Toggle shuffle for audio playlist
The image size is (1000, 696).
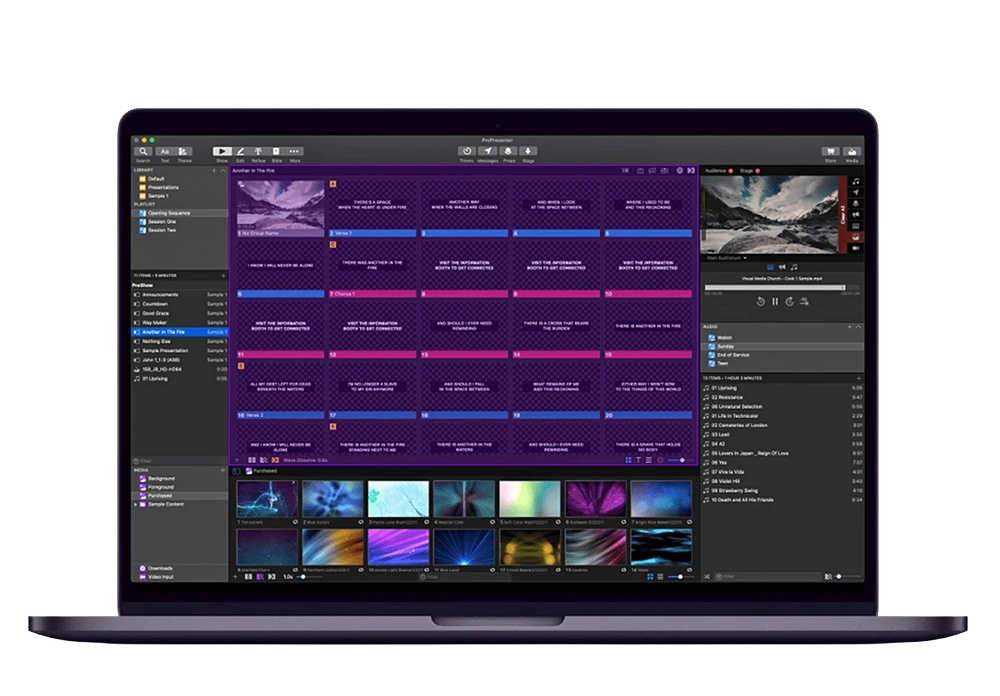pos(707,577)
